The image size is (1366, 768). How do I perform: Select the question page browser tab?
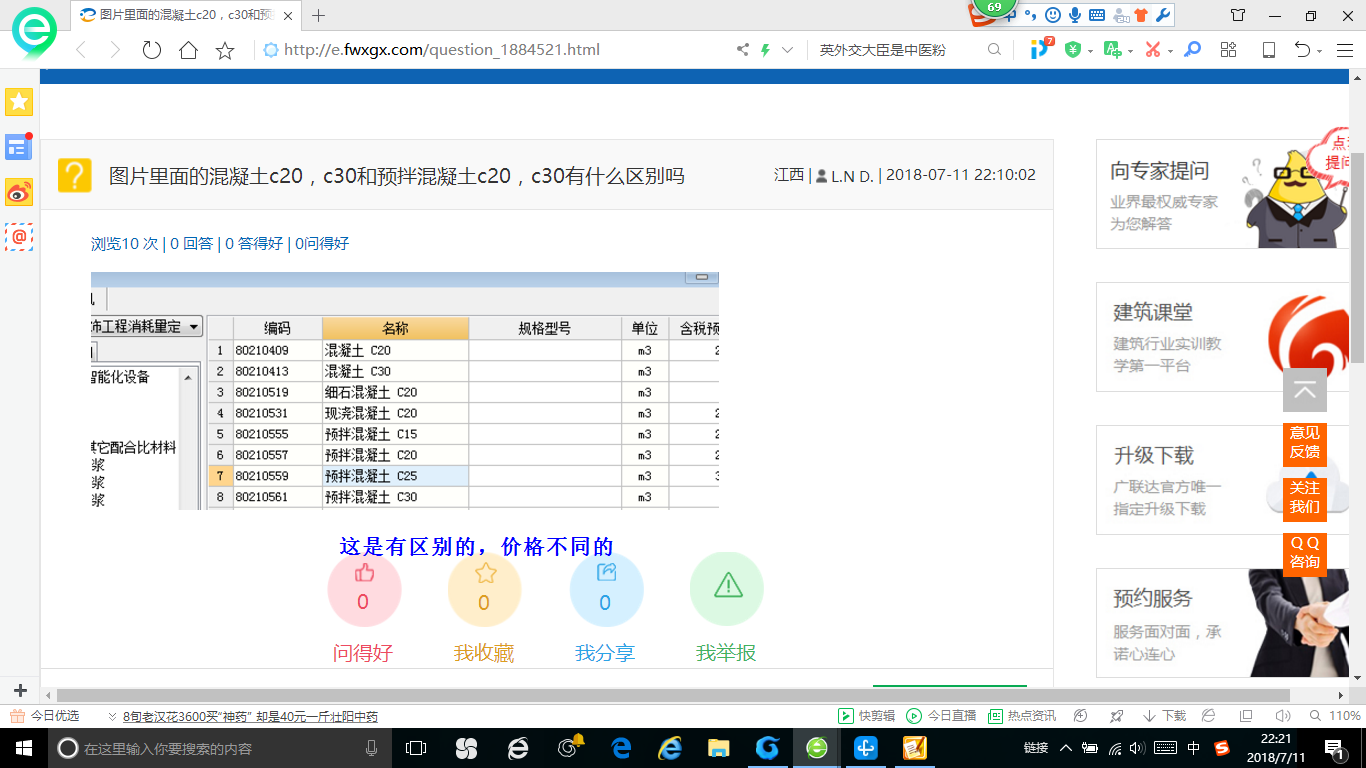(186, 15)
